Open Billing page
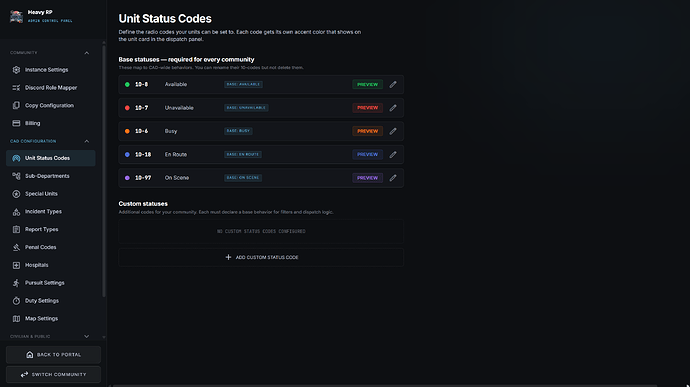The image size is (690, 387). click(51, 123)
